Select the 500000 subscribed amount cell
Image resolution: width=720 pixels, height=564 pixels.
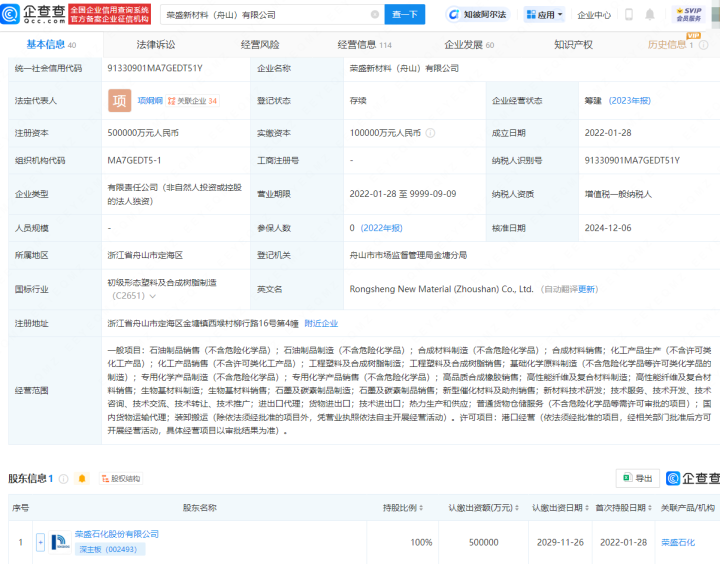pos(484,542)
